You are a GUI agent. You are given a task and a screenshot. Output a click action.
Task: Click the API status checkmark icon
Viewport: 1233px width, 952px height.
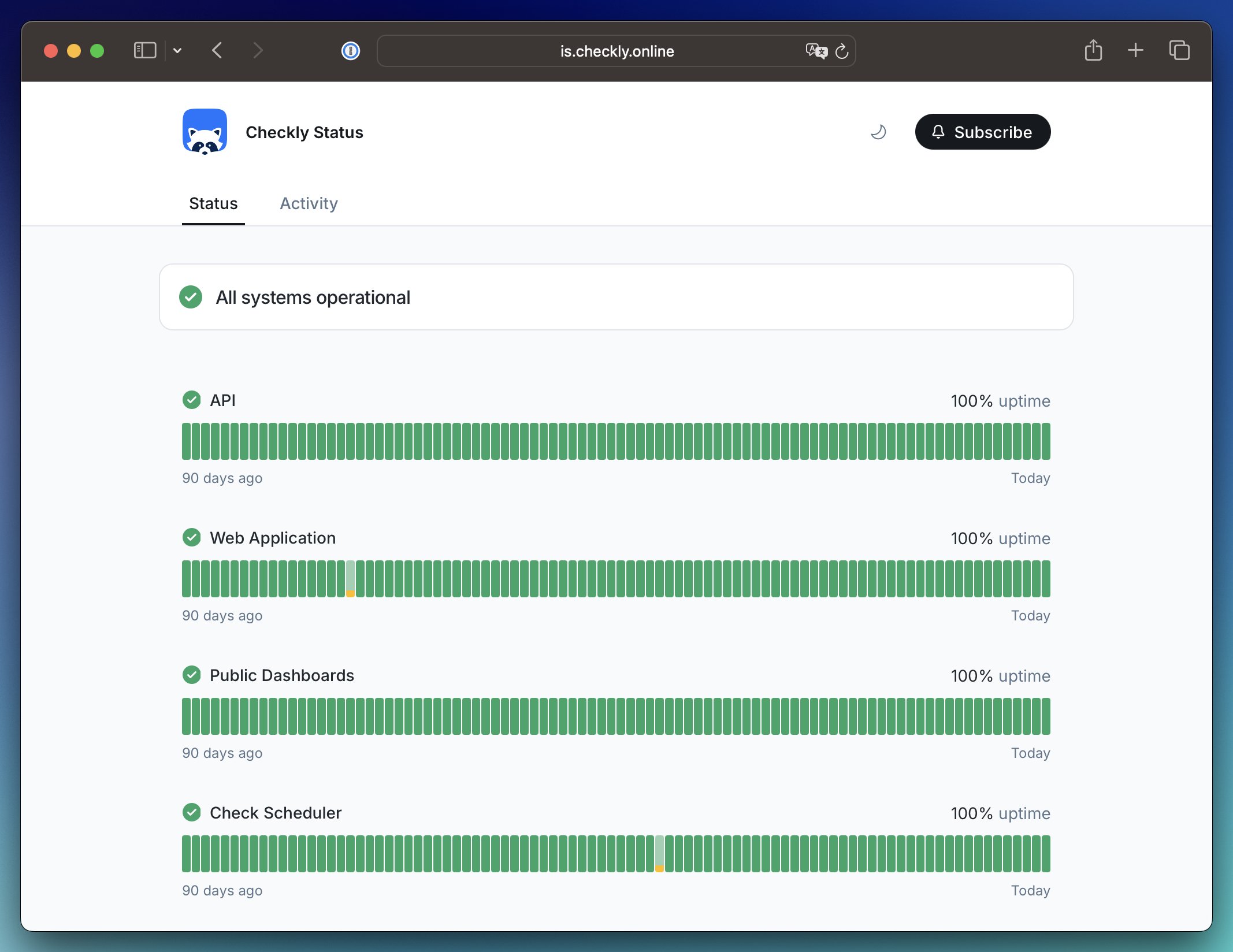(191, 400)
